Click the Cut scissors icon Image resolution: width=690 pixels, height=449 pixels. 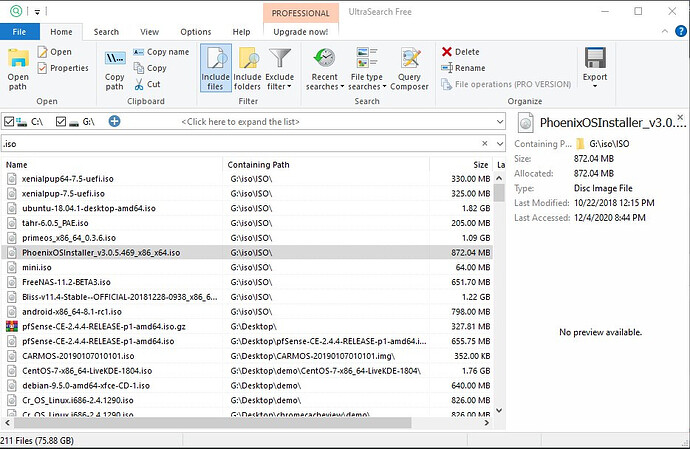point(139,84)
